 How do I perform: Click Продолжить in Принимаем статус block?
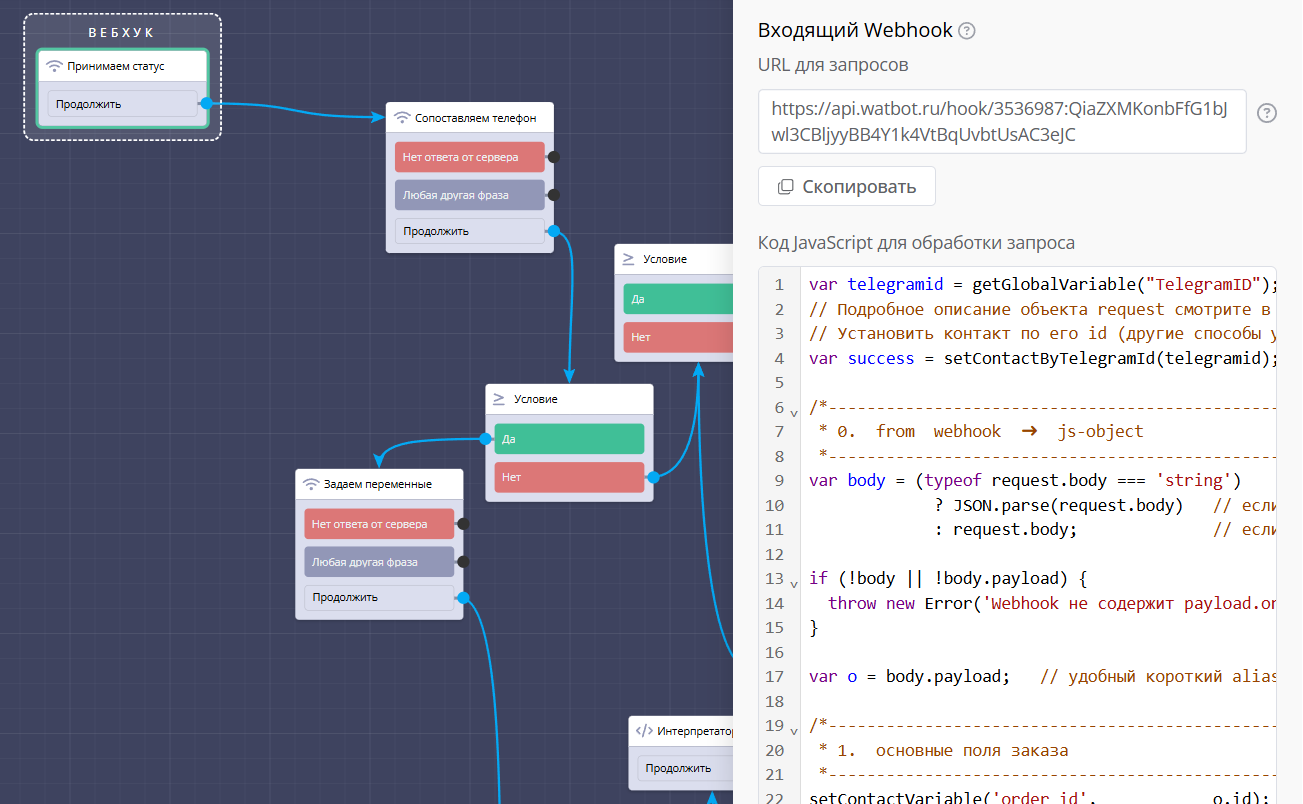click(x=122, y=104)
